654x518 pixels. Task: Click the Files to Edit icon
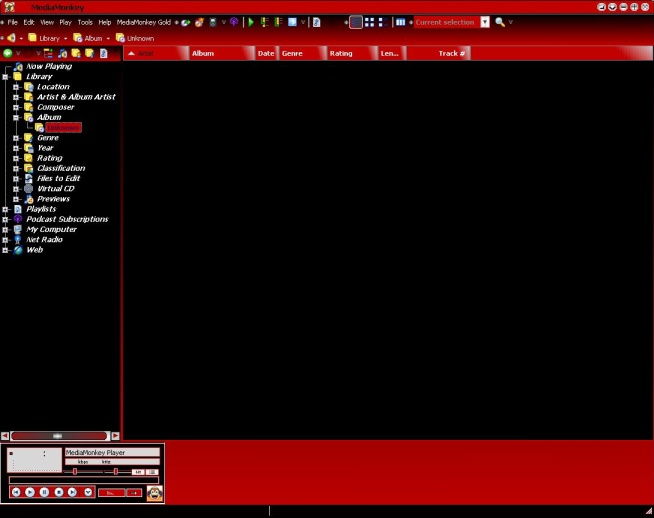pos(28,179)
